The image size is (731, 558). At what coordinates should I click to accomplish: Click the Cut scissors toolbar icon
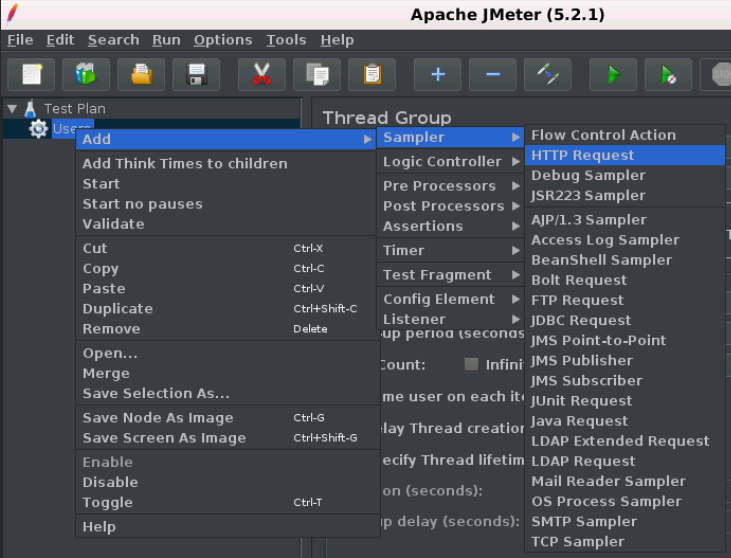262,74
